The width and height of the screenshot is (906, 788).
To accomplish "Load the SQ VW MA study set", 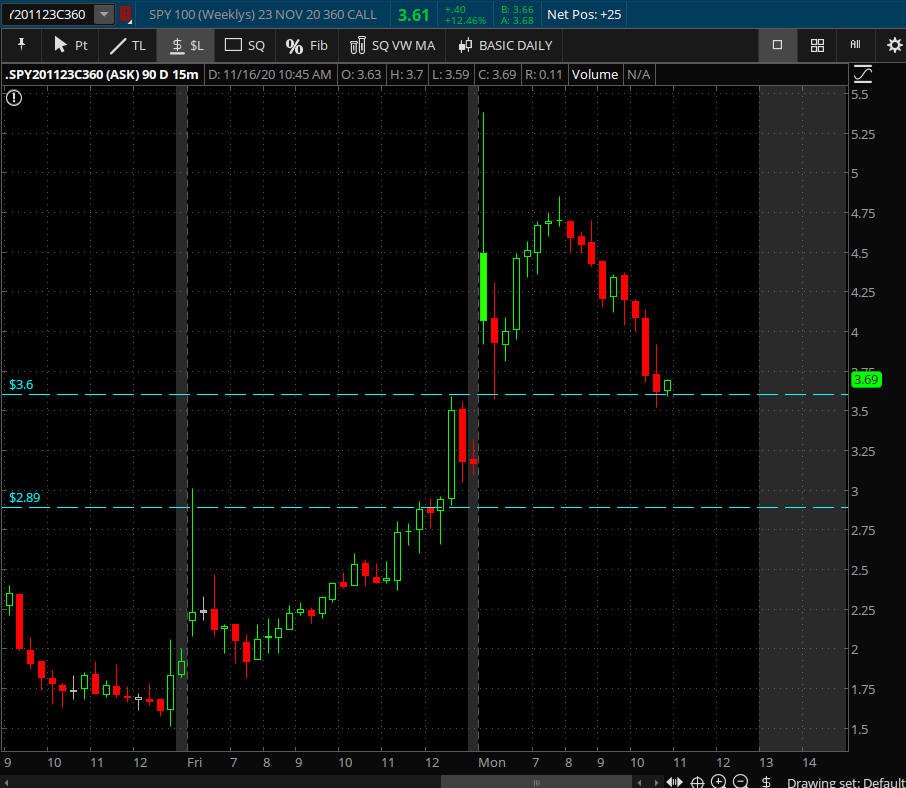I will pos(392,45).
